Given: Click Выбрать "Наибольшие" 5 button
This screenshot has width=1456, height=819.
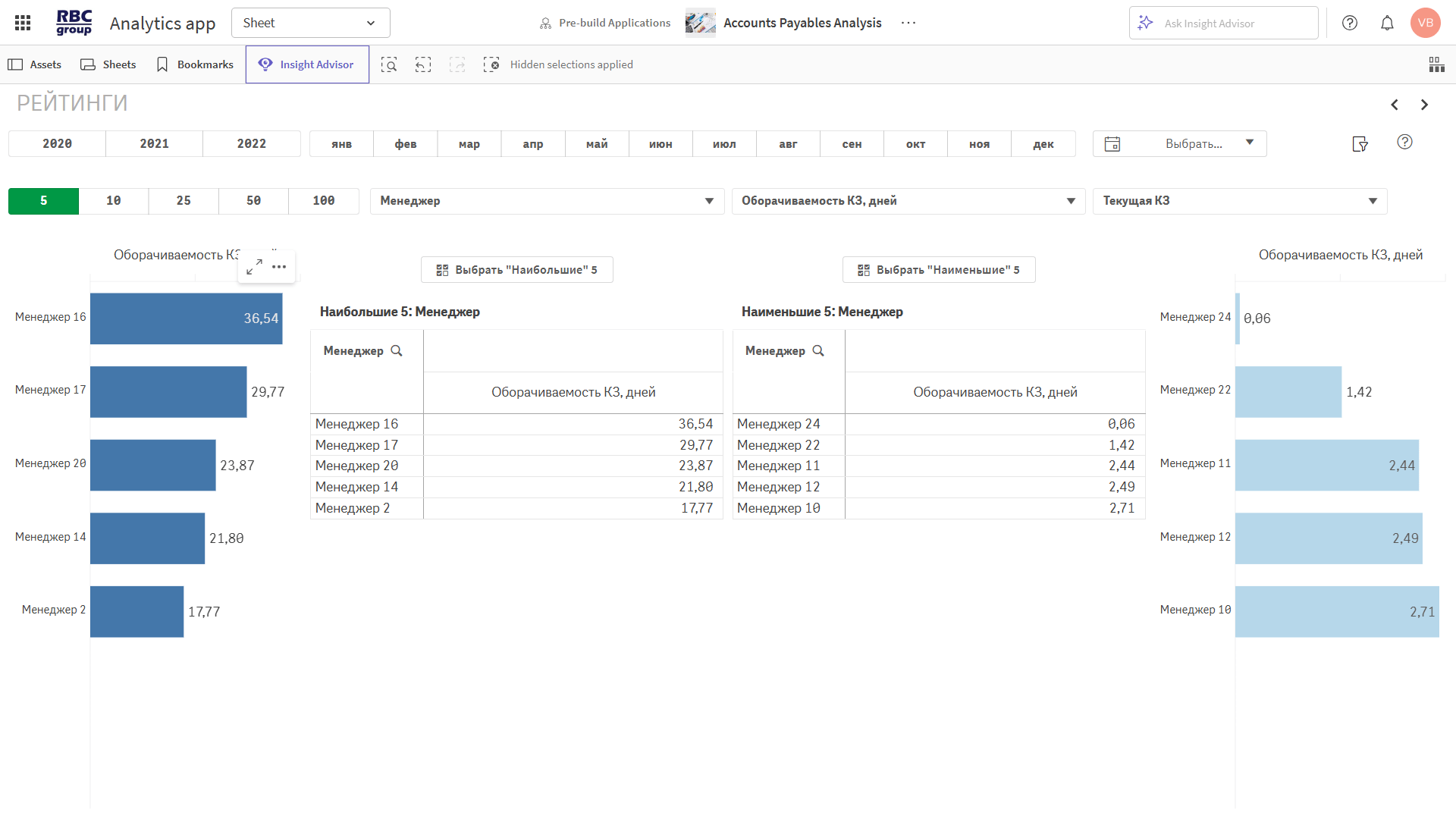Looking at the screenshot, I should pos(517,269).
